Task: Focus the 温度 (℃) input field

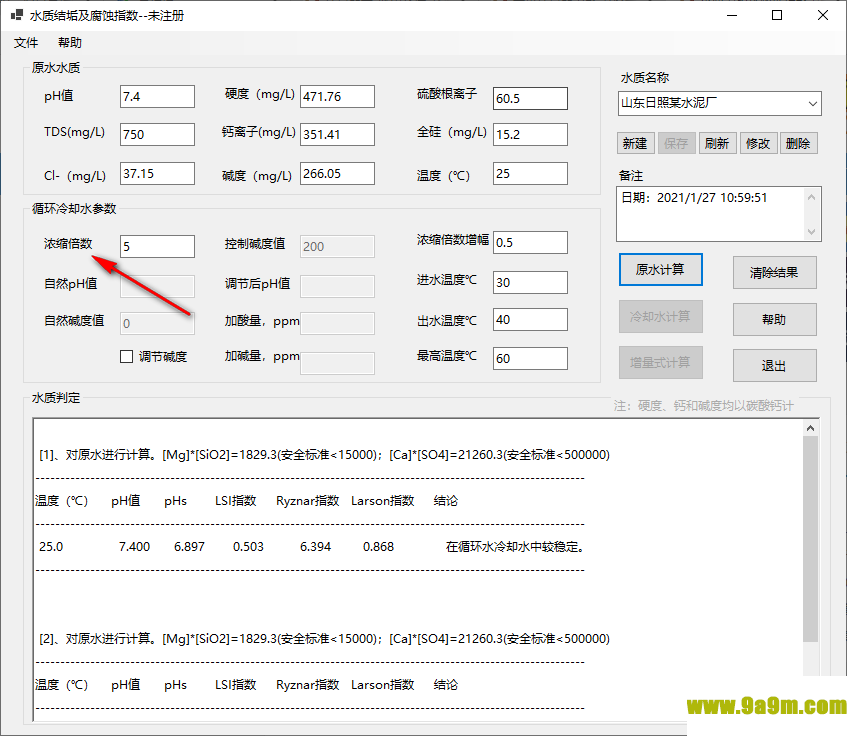Action: coord(530,173)
